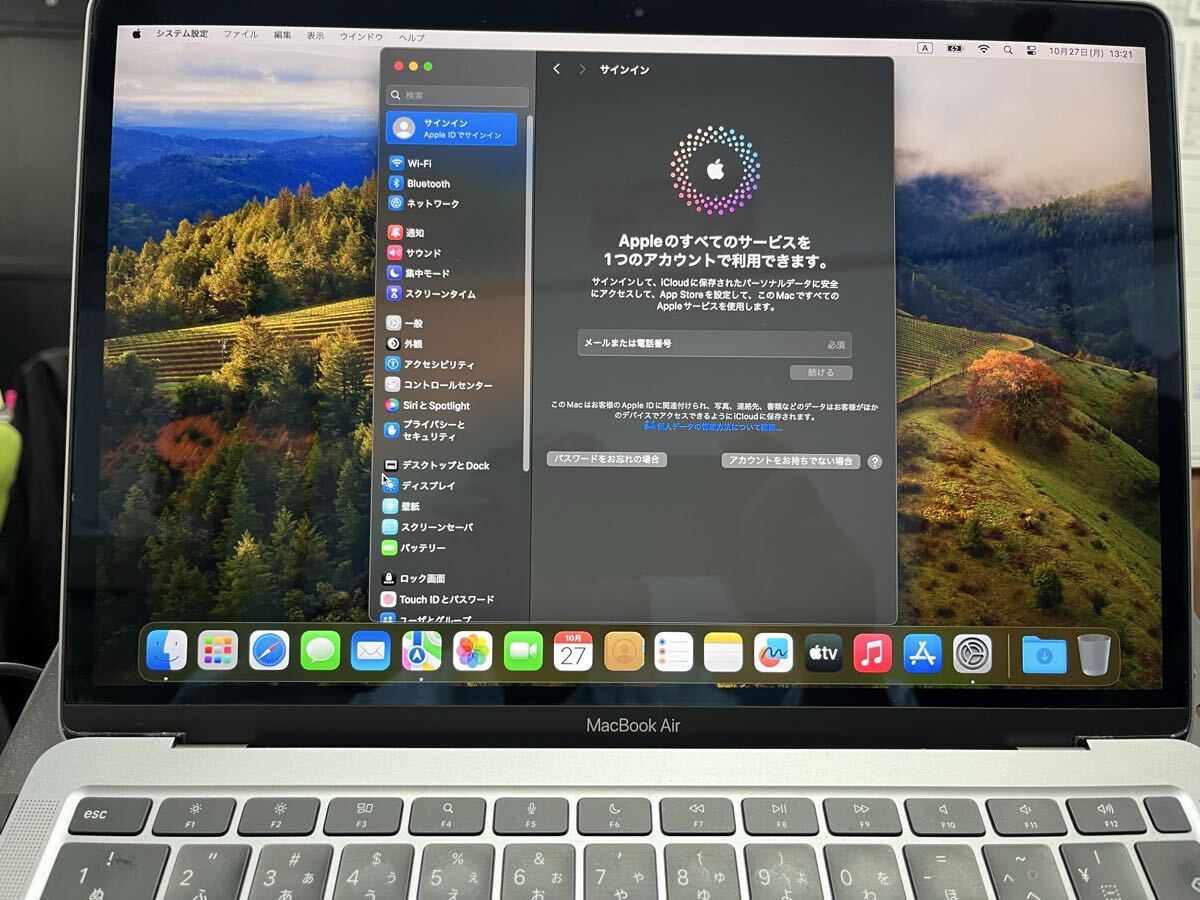Screen dimensions: 1200x900
Task: Click アカウントをお持ちでない場合 button
Action: 791,461
